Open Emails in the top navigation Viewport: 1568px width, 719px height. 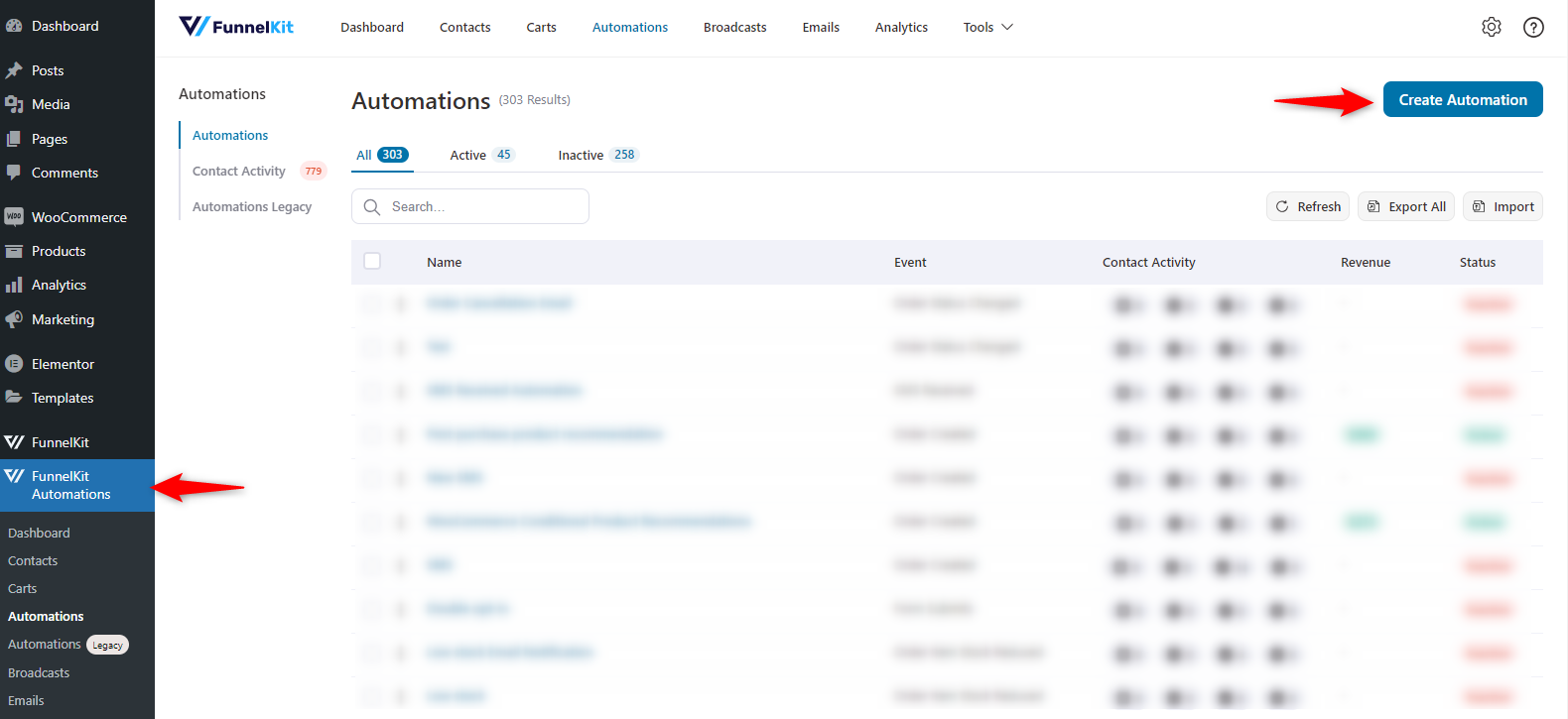(821, 27)
